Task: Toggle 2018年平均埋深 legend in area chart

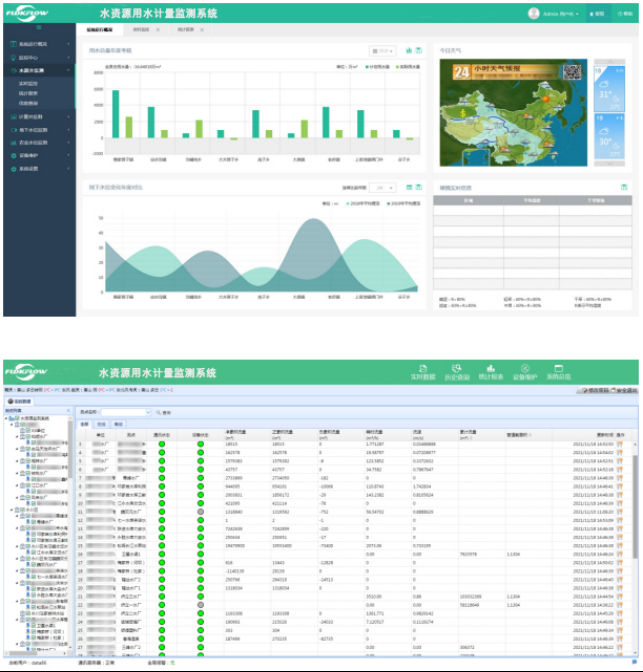Action: pos(361,202)
